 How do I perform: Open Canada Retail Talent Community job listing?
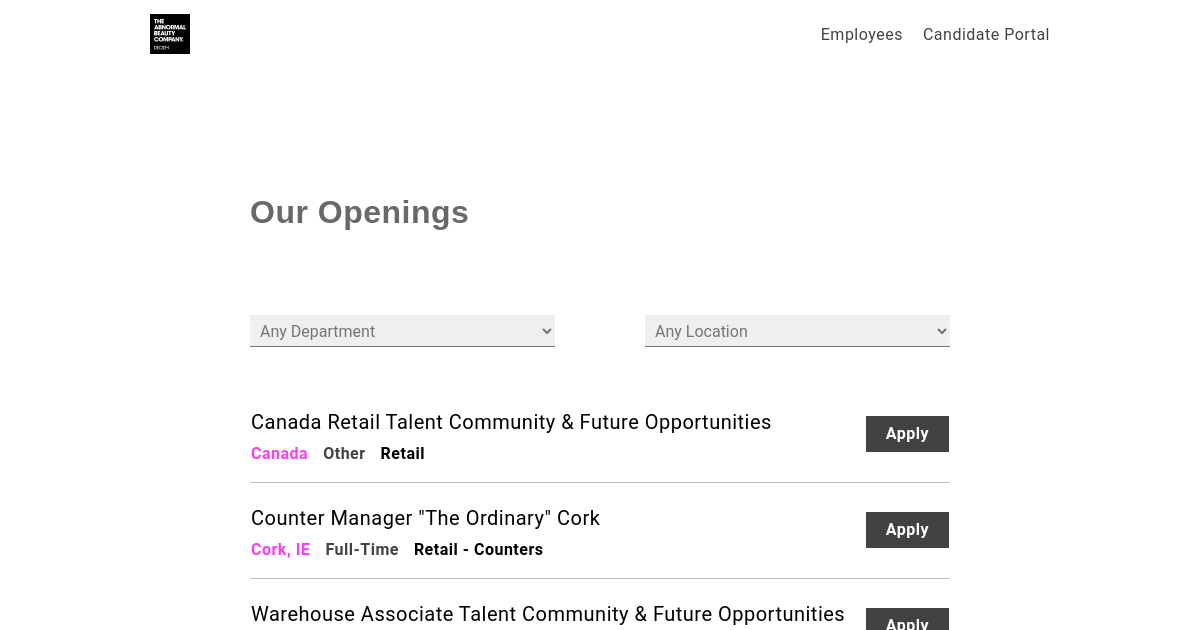pyautogui.click(x=511, y=422)
